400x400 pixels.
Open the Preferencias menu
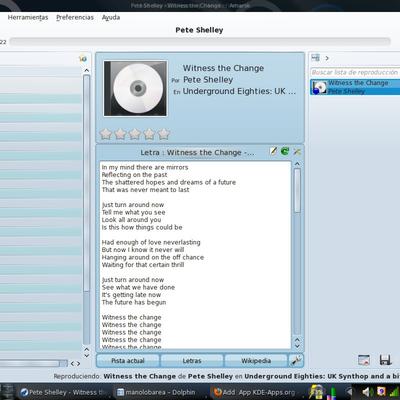coord(75,17)
